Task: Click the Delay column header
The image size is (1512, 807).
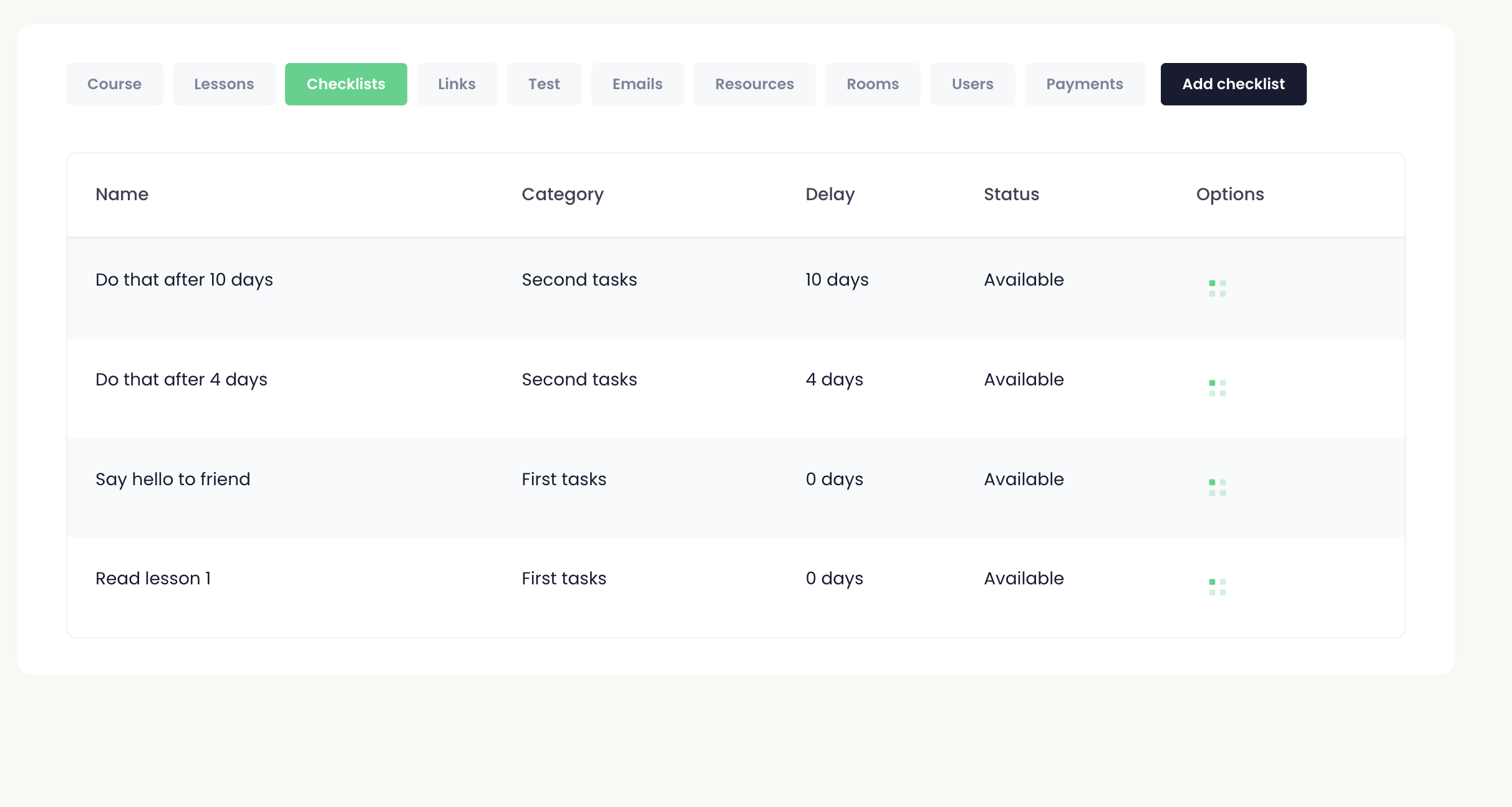Action: [x=830, y=195]
